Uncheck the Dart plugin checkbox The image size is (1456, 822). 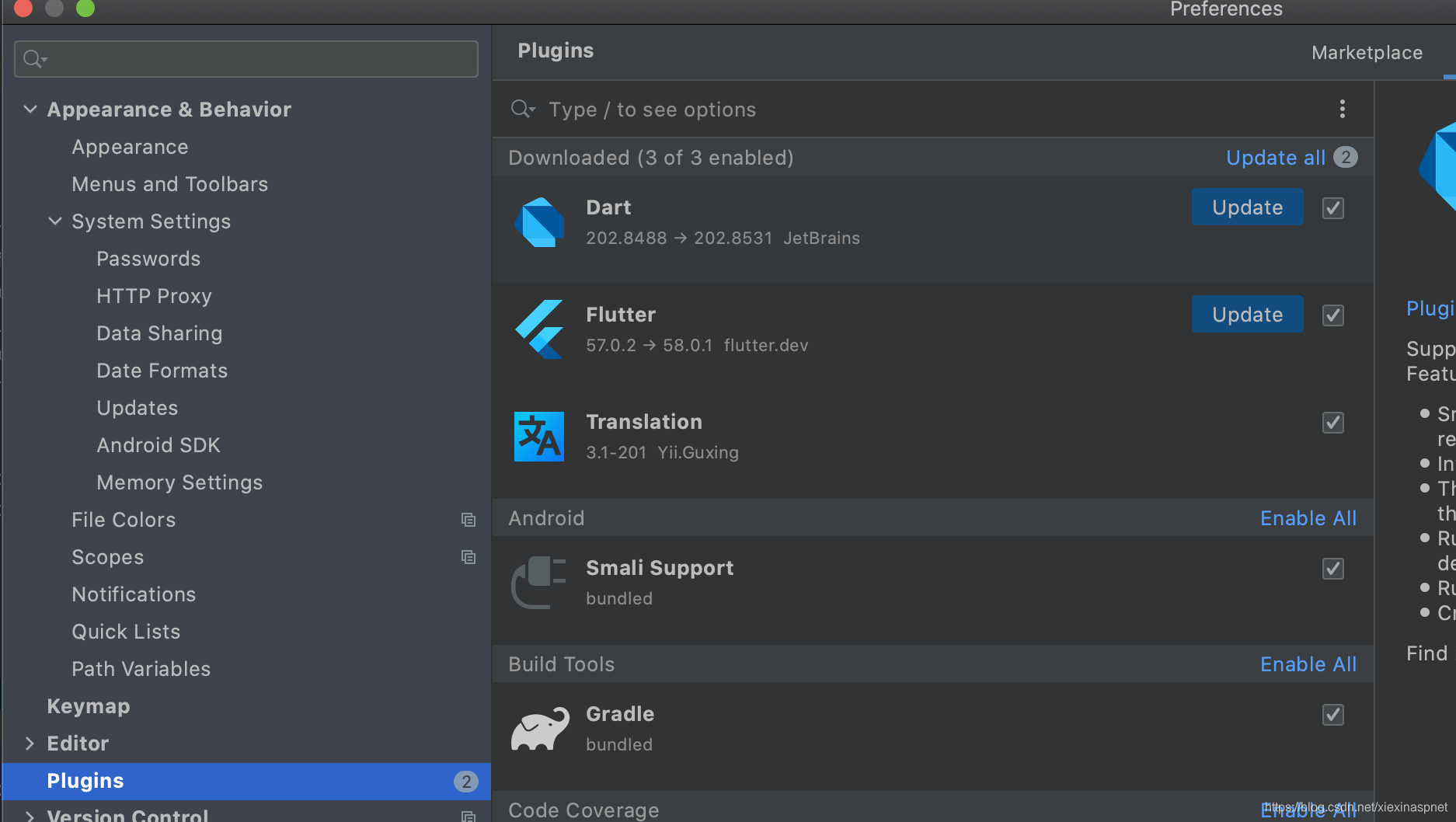point(1333,208)
